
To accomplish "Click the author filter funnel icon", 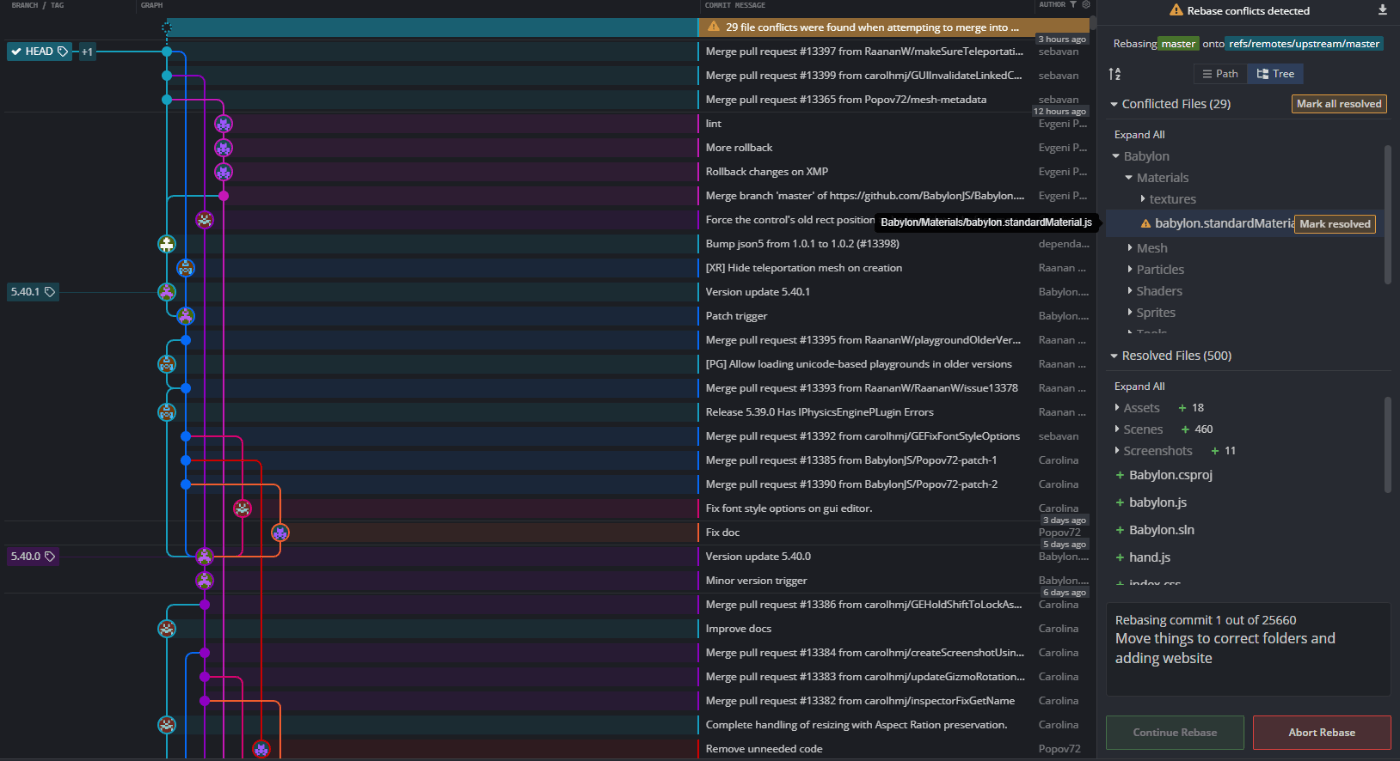I will point(1073,5).
